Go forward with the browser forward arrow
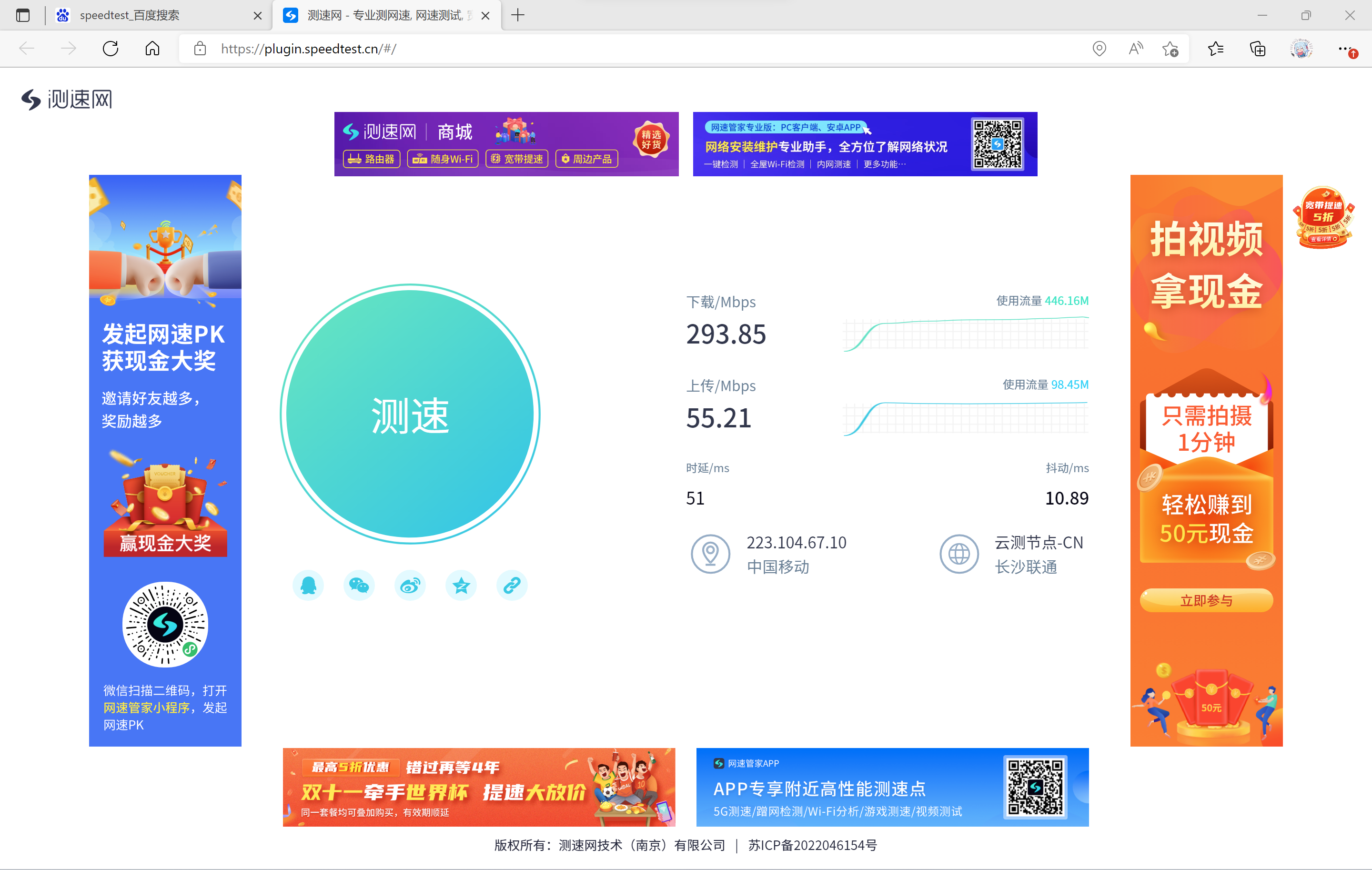The width and height of the screenshot is (1372, 870). (x=69, y=49)
